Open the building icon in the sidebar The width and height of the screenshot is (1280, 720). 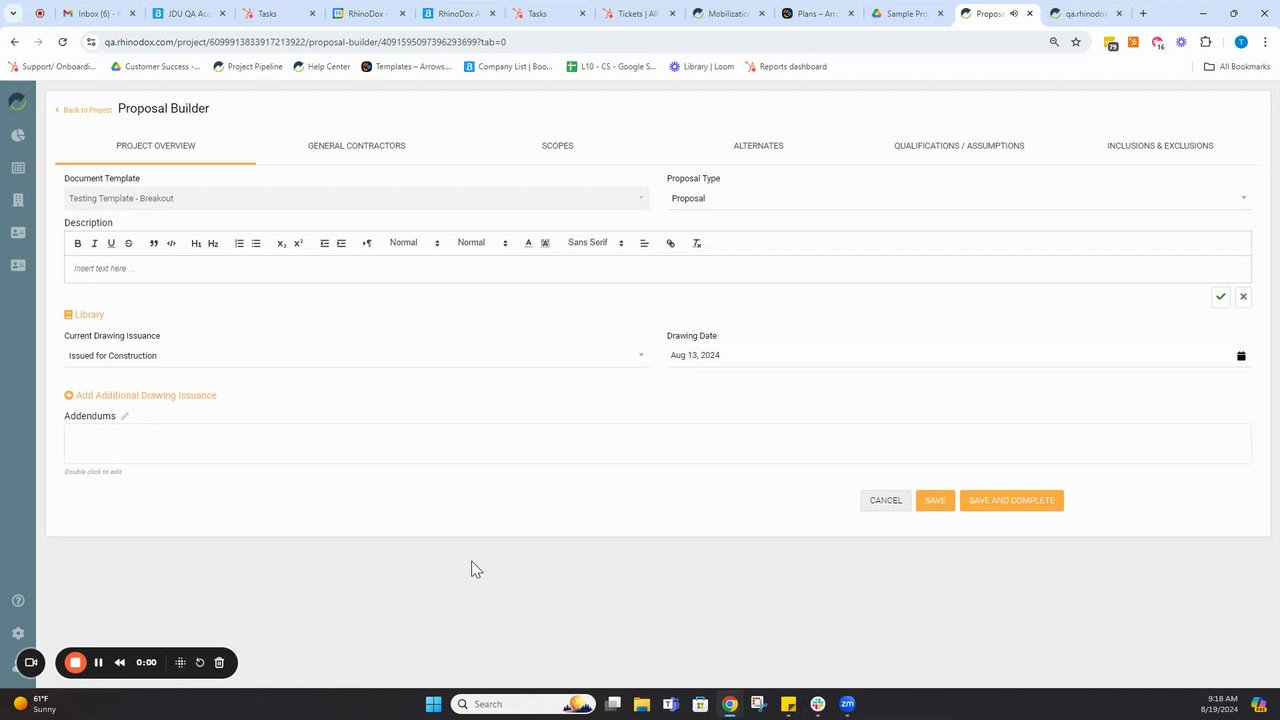[17, 200]
